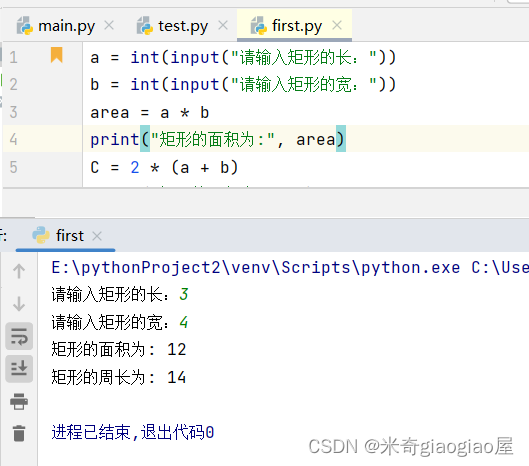529x466 pixels.
Task: Click the print icon in Run panel
Action: (x=19, y=402)
